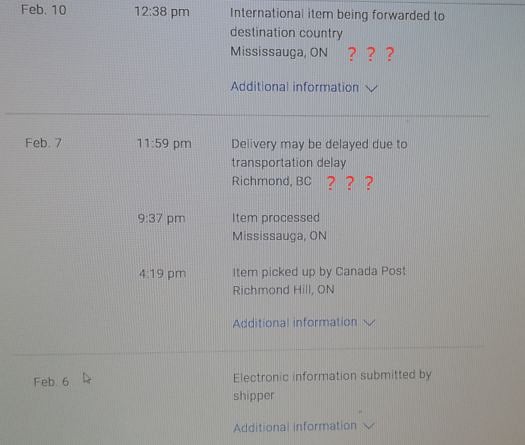Click 'Item processed' status text
The height and width of the screenshot is (445, 525).
[276, 218]
